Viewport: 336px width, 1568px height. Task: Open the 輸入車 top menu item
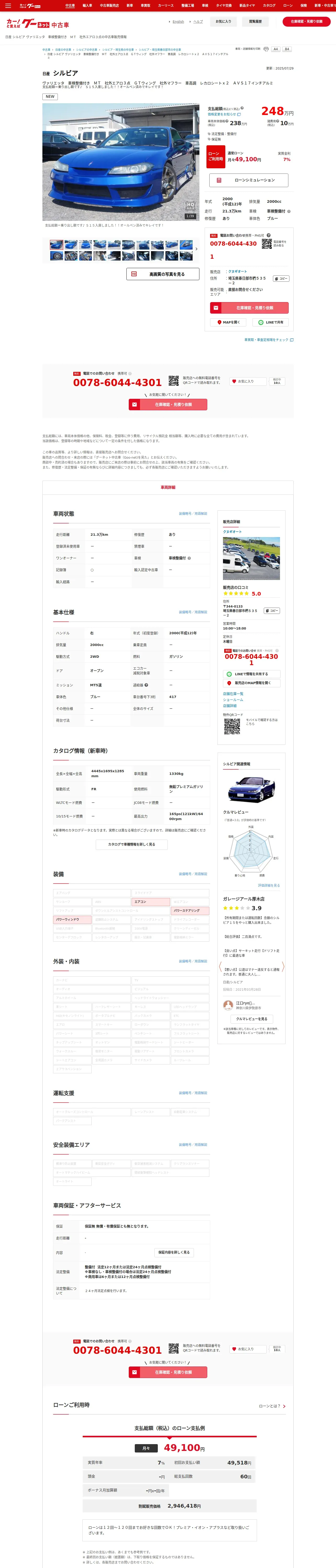(87, 5)
